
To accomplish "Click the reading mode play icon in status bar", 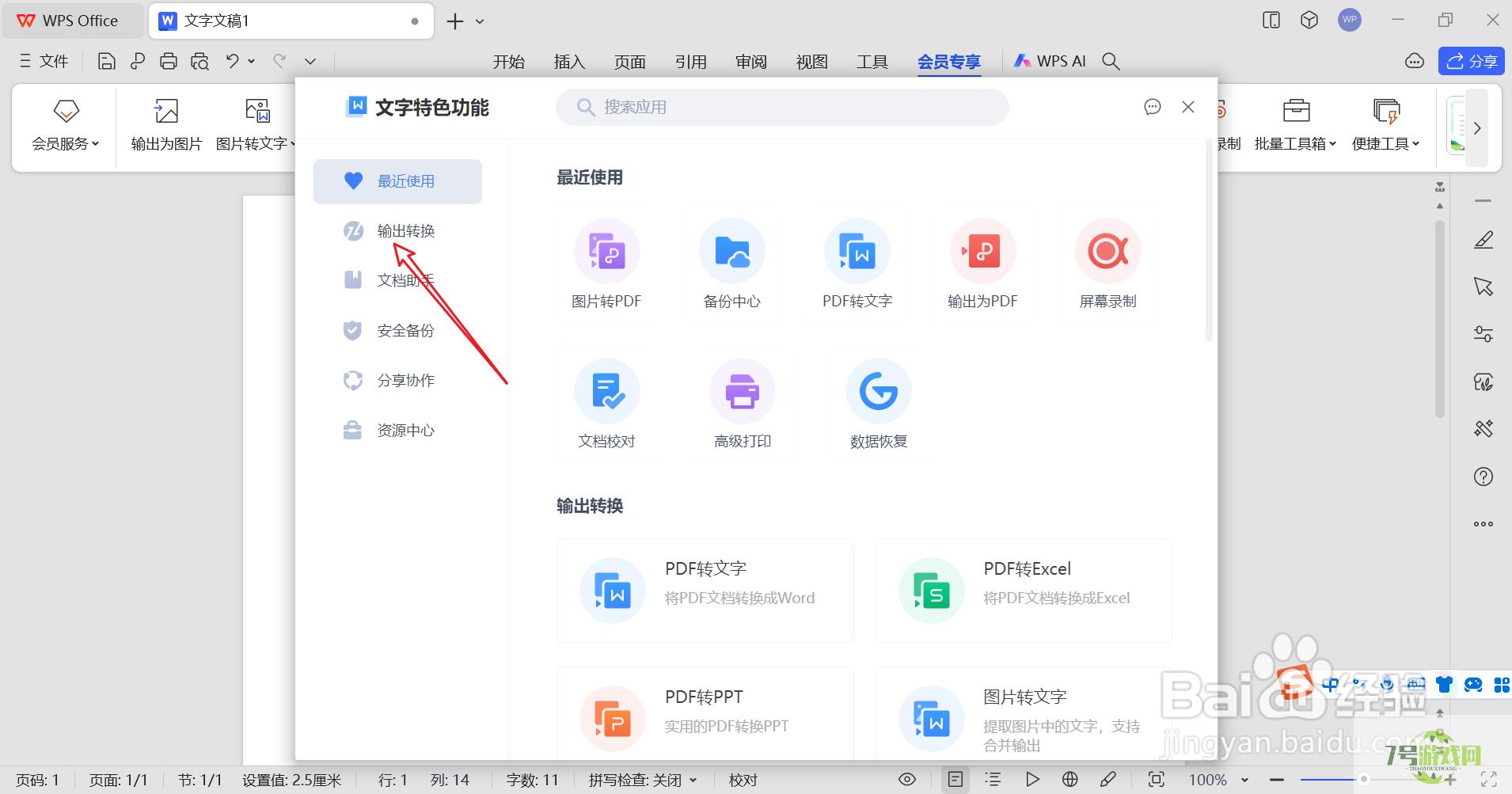I will (1032, 780).
